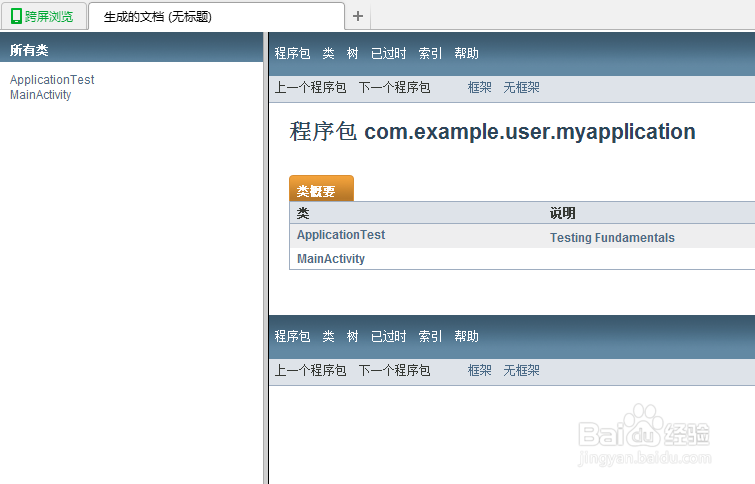Screen dimensions: 755x484
Task: Open ApplicationTest in the 所有类 list
Action: (52, 79)
